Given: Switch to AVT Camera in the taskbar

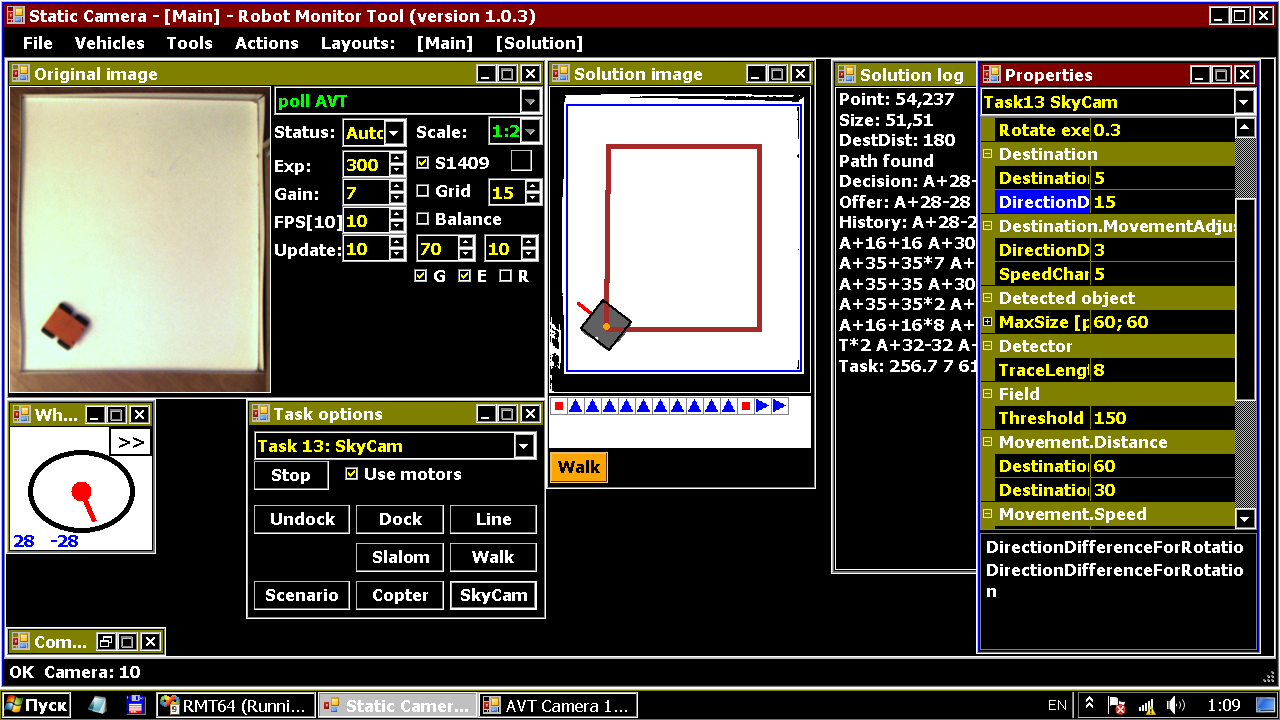Looking at the screenshot, I should pyautogui.click(x=558, y=705).
